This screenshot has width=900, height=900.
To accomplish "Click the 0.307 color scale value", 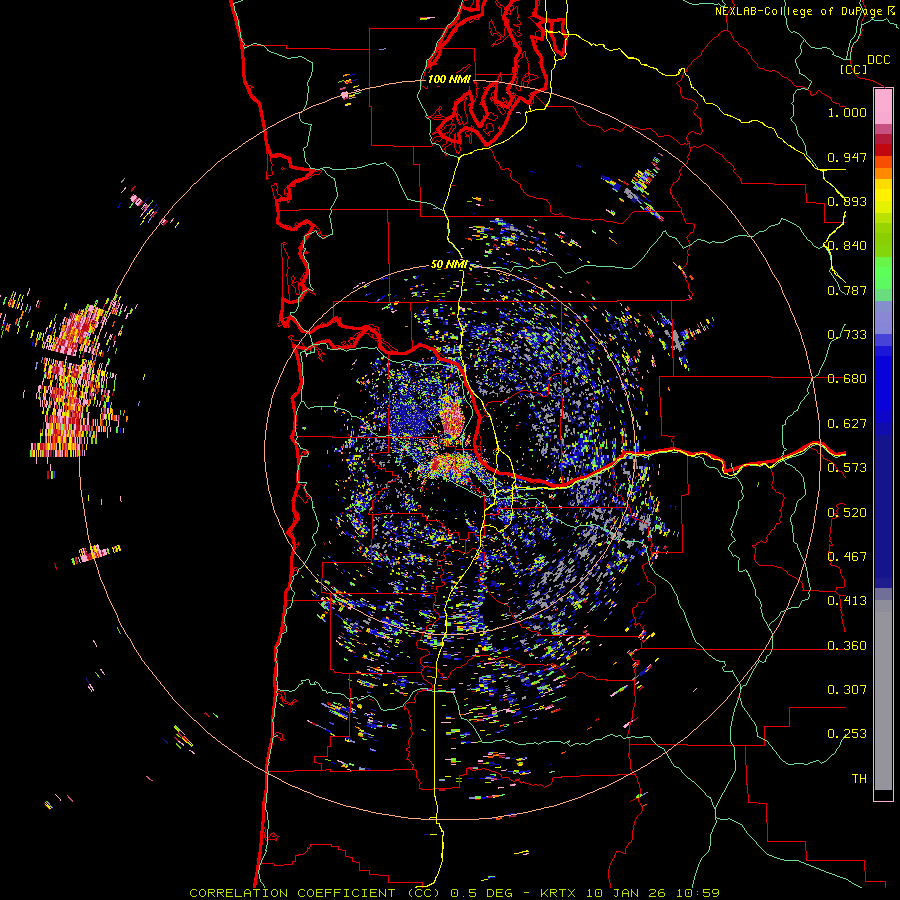I will (x=847, y=690).
